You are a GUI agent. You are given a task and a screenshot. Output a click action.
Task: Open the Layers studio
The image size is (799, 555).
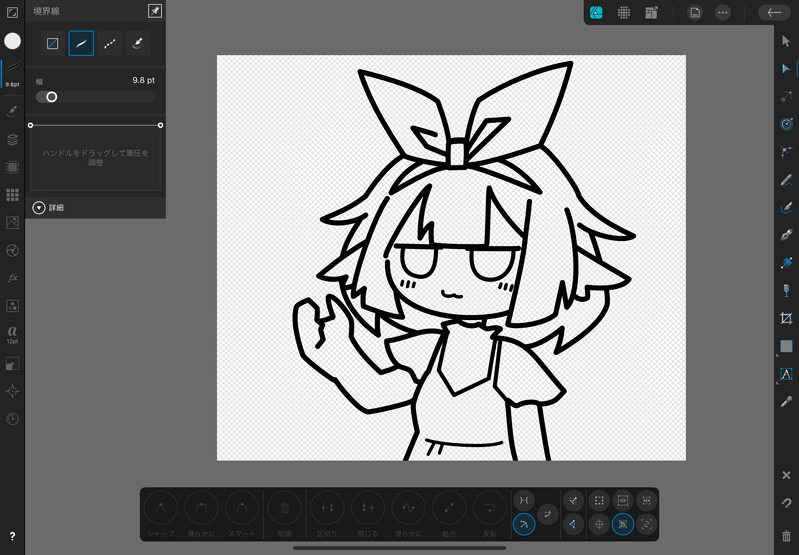pyautogui.click(x=12, y=140)
